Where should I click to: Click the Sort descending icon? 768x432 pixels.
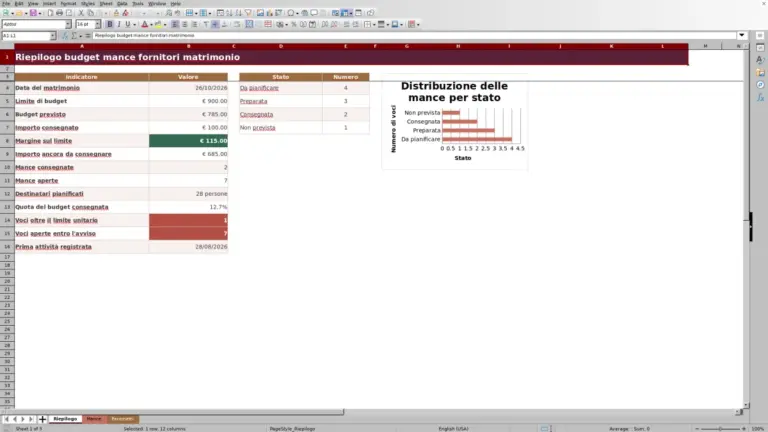pos(239,13)
